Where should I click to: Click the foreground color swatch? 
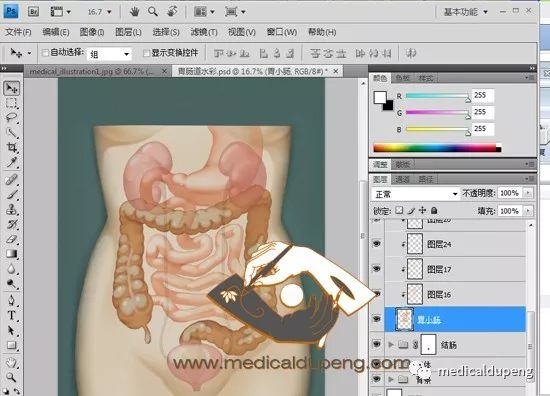point(380,98)
